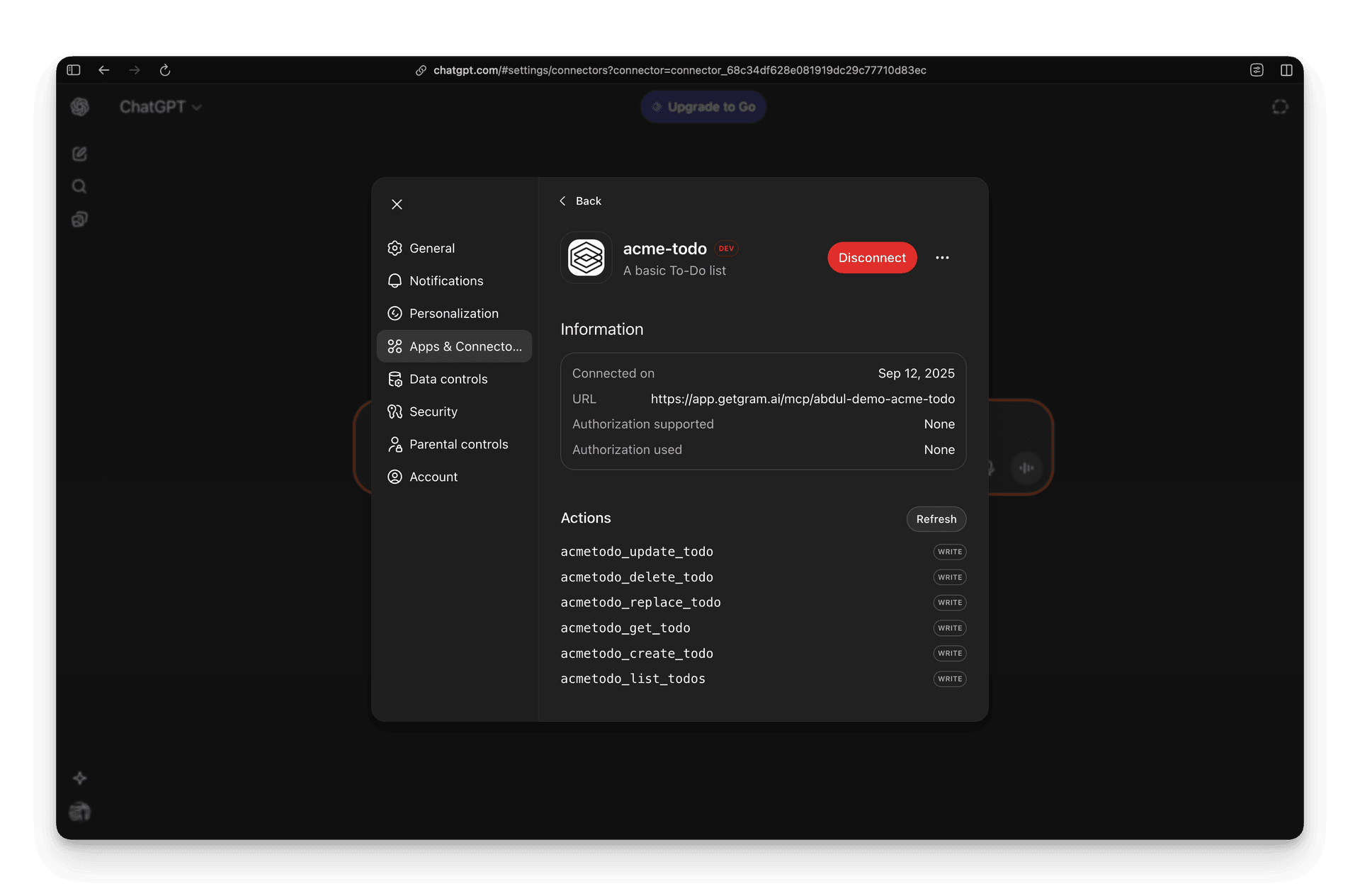Viewport: 1360px width, 896px height.
Task: Click the browser reload icon
Action: (x=165, y=70)
